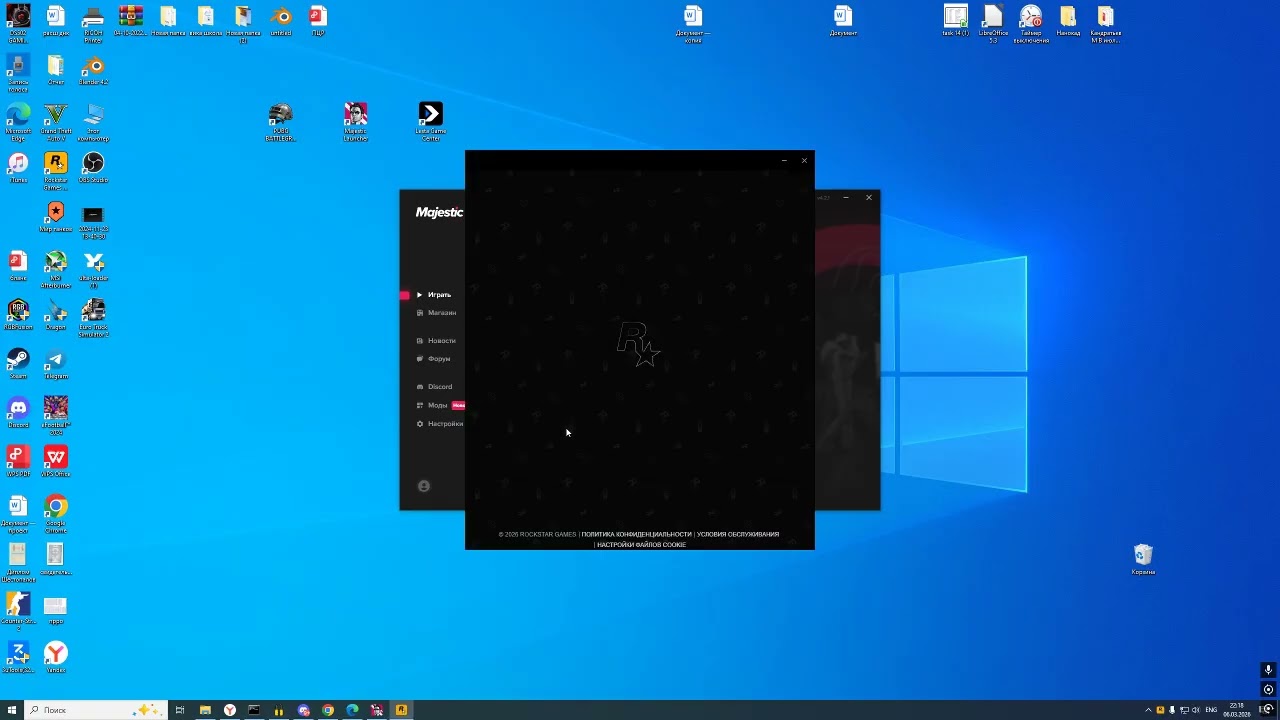Select the WPS PDF desktop icon
Image resolution: width=1280 pixels, height=720 pixels.
tap(18, 461)
